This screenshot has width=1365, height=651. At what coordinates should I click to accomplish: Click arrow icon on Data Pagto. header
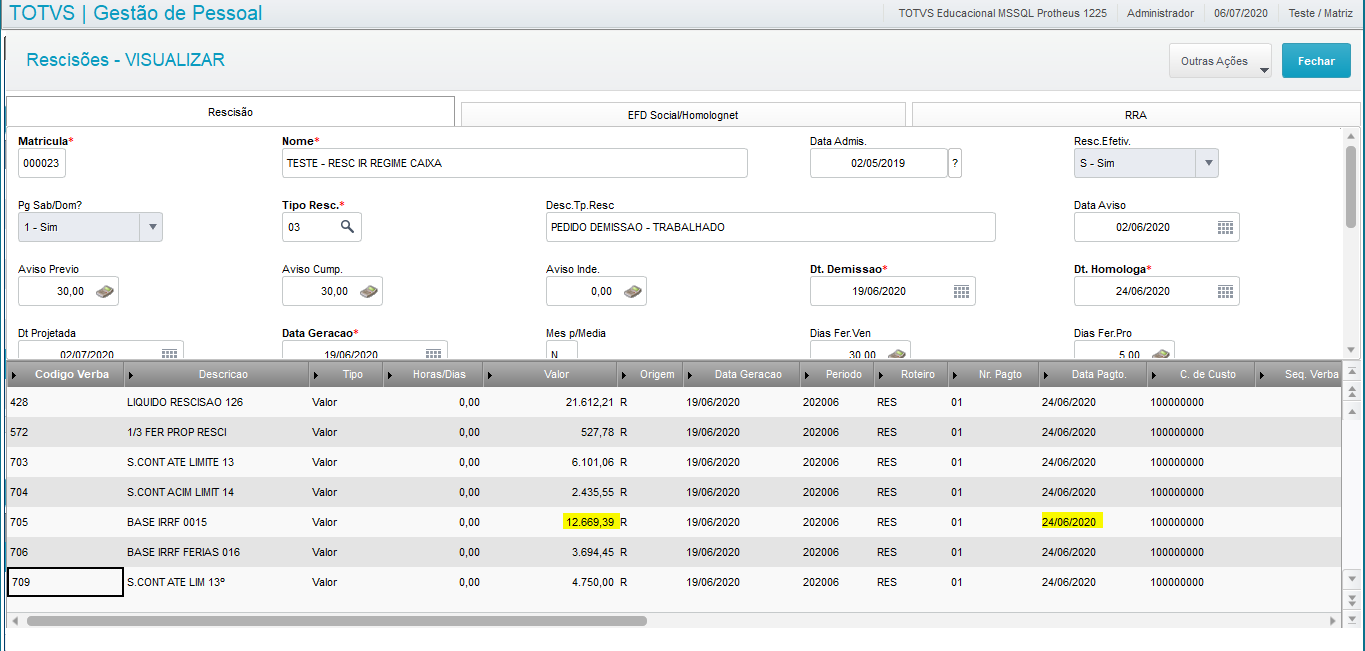click(1046, 375)
